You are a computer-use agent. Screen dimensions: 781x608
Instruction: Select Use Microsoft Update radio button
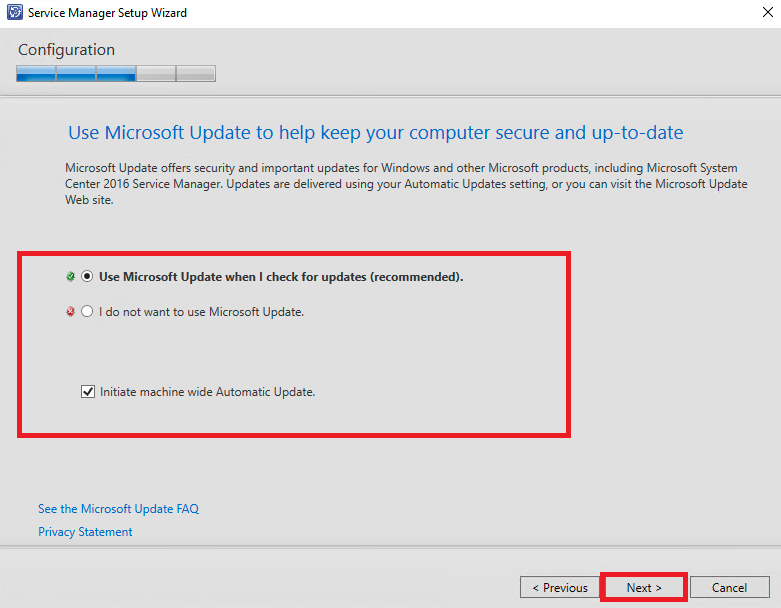point(87,276)
